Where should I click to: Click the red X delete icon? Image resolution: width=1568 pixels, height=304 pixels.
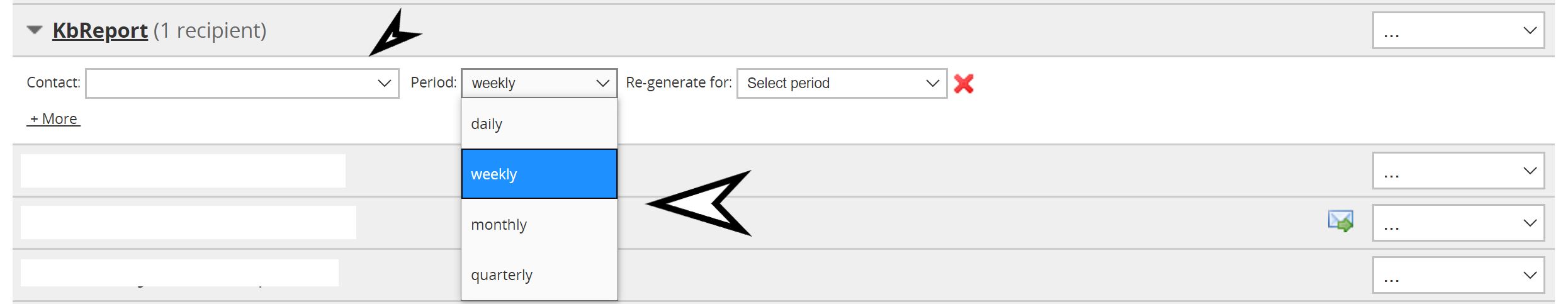tap(963, 83)
